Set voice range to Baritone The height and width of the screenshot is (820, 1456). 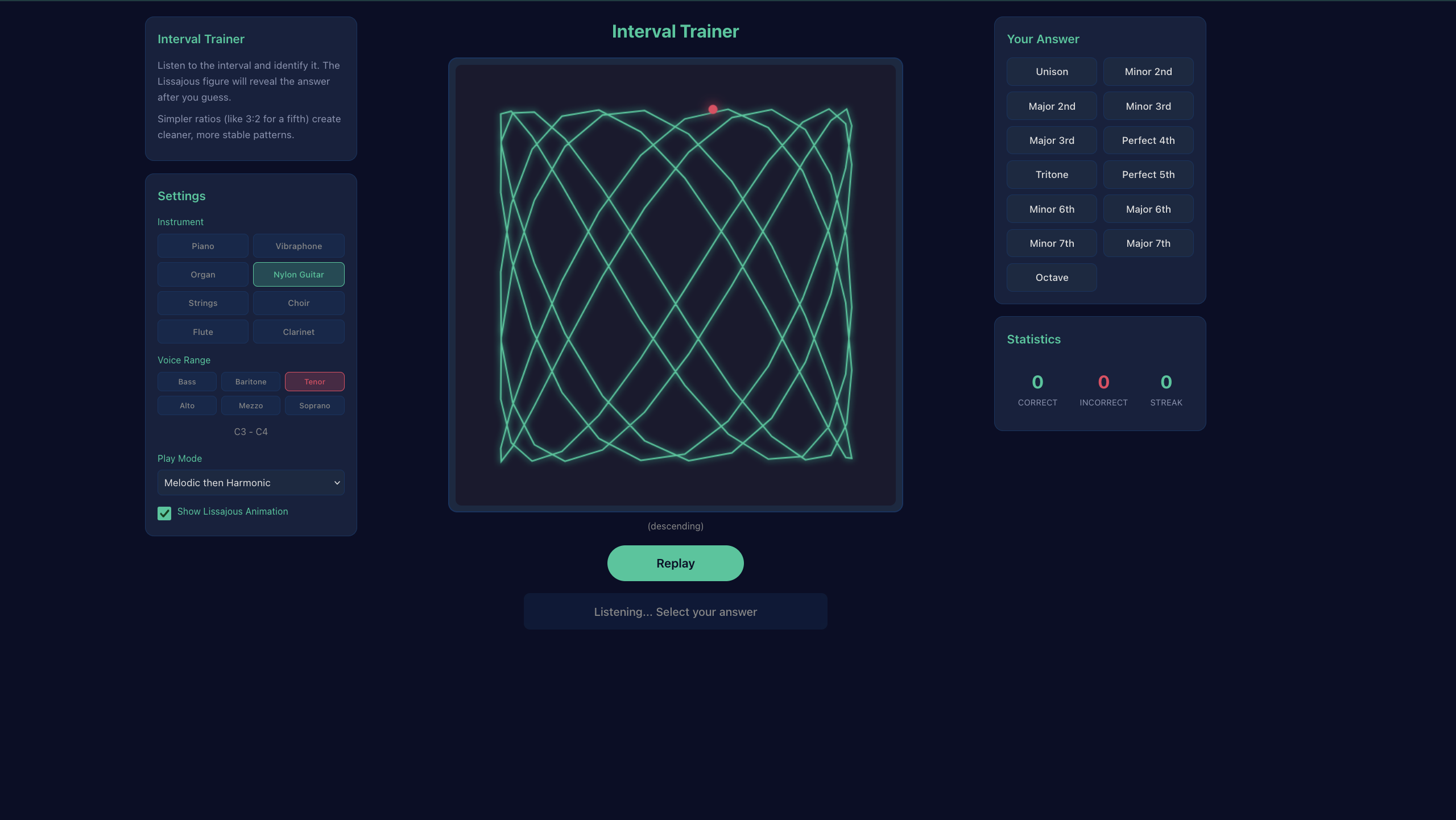[251, 382]
